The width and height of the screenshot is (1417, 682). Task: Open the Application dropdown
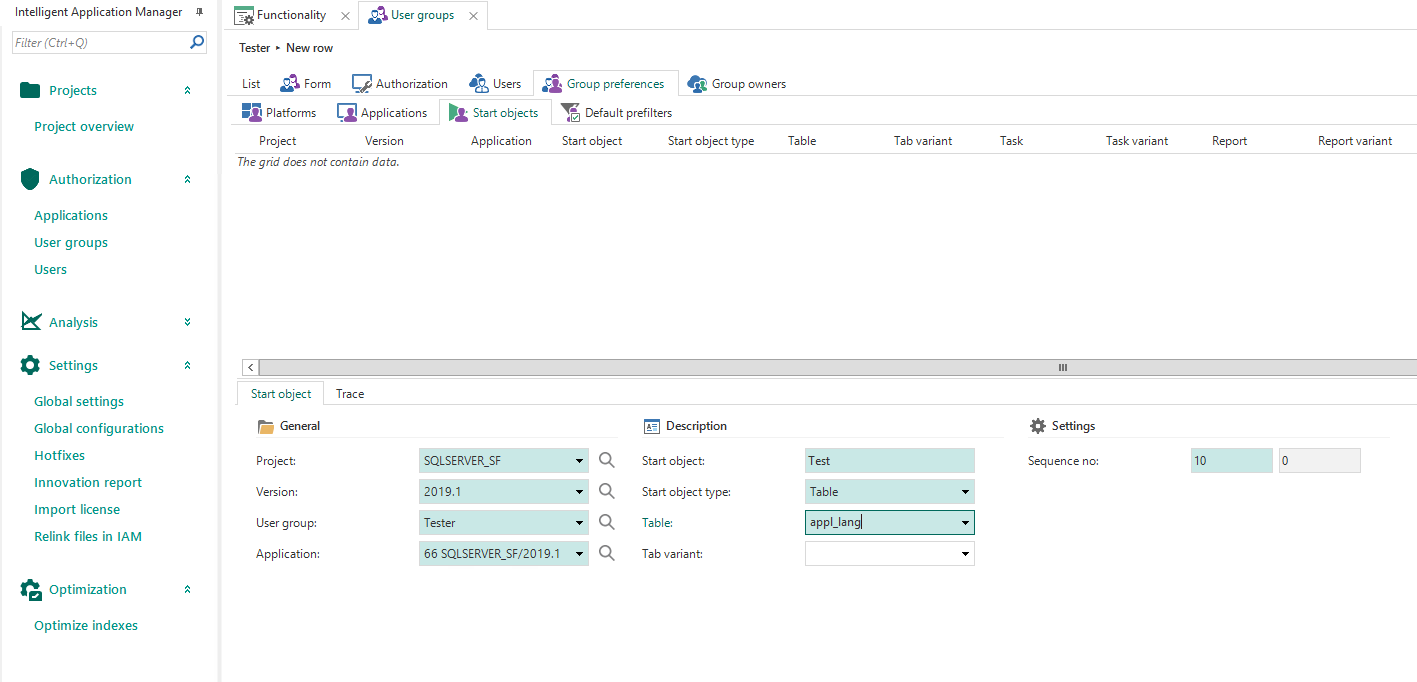coord(580,554)
